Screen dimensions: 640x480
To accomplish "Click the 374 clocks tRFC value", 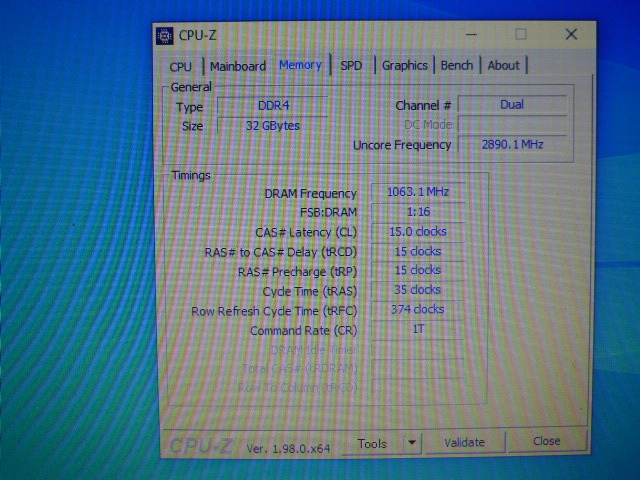I will [418, 309].
